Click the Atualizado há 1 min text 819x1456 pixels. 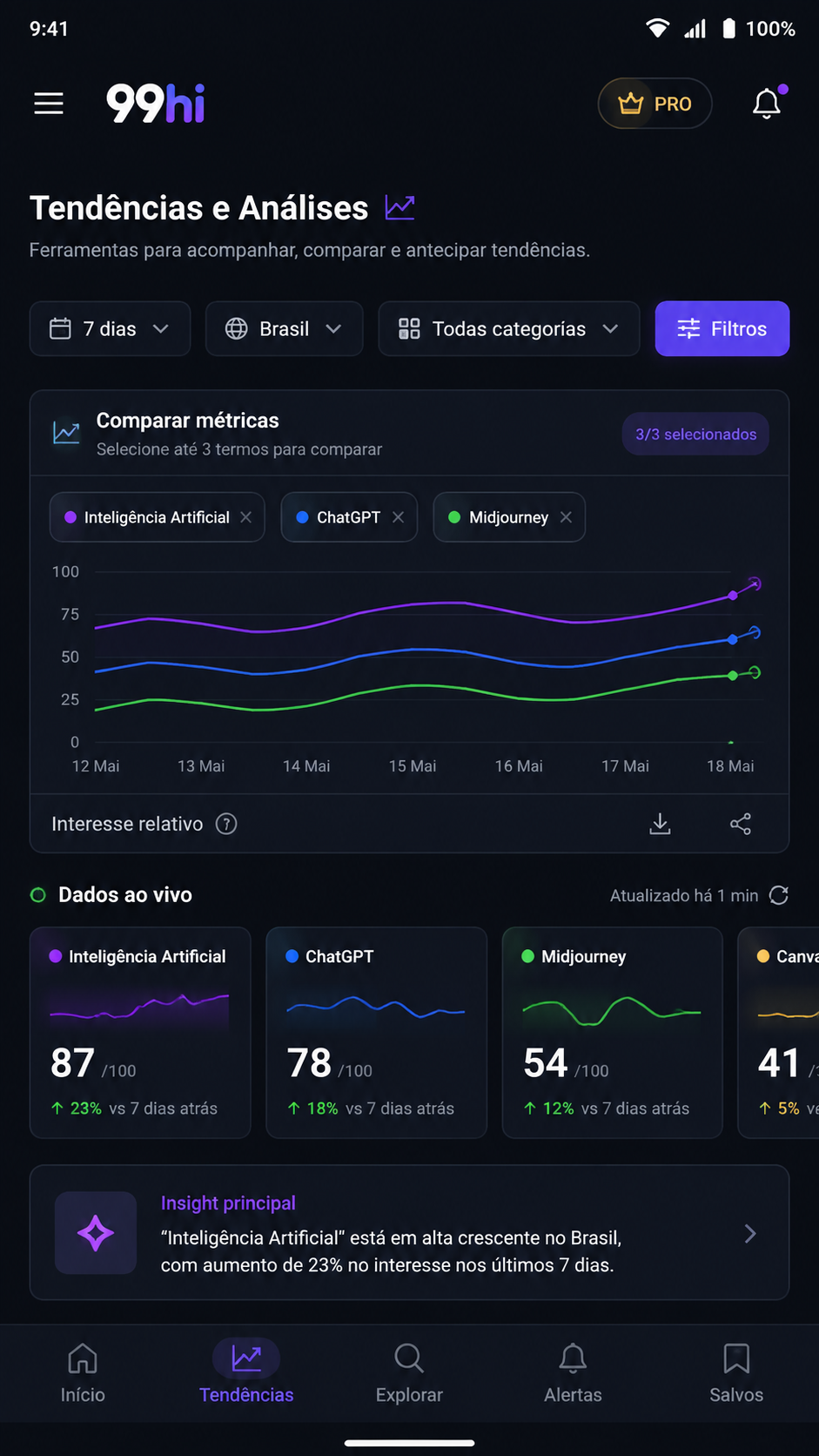coord(684,895)
